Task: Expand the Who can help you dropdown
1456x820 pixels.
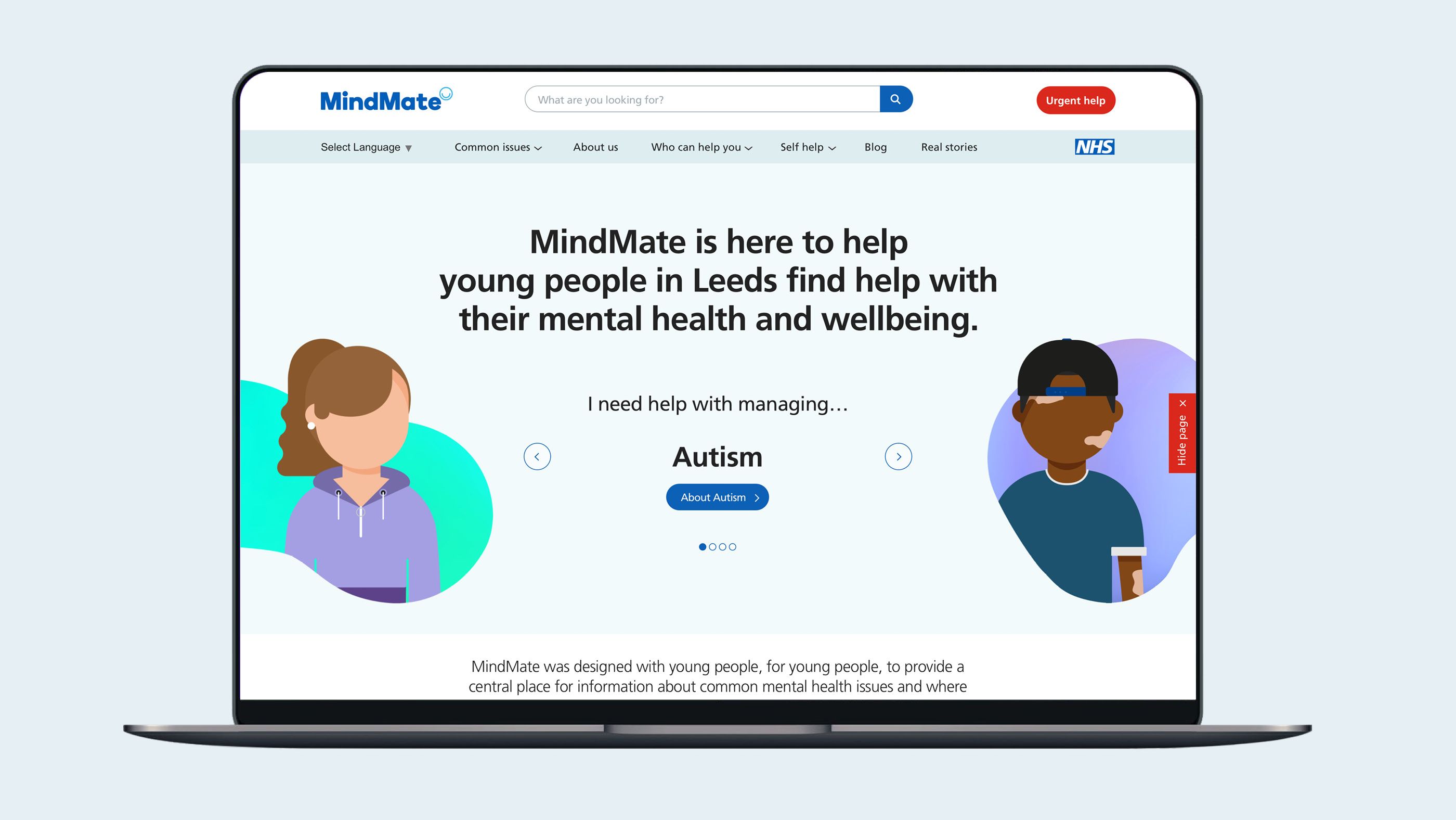Action: [x=700, y=147]
